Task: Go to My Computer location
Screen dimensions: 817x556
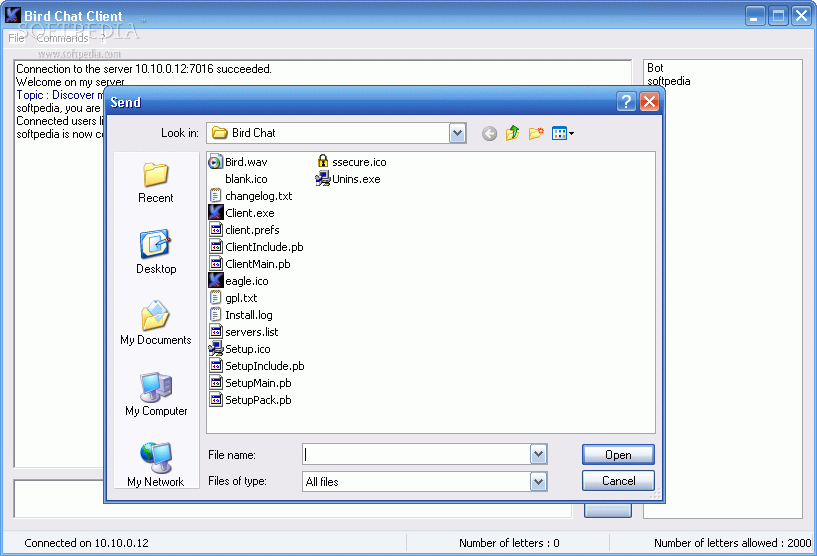Action: [156, 394]
